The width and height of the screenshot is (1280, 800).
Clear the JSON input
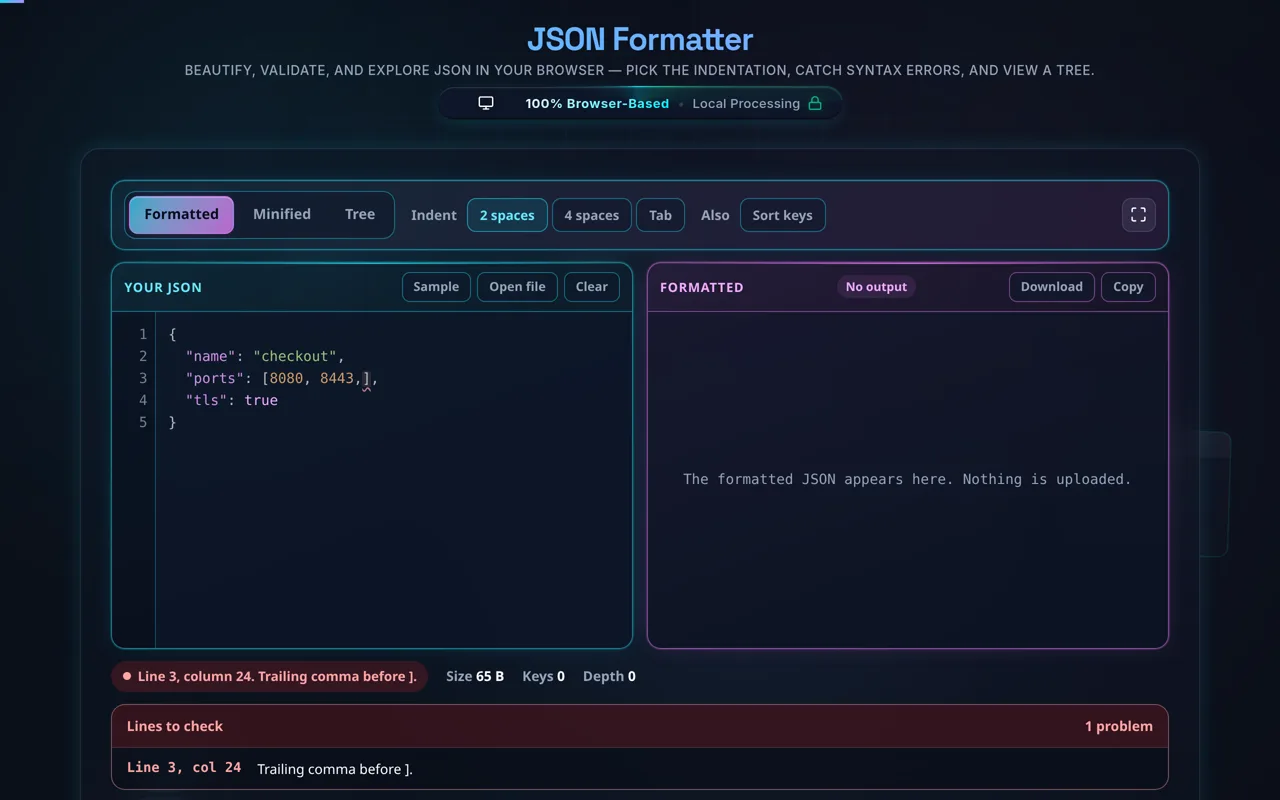(x=592, y=287)
